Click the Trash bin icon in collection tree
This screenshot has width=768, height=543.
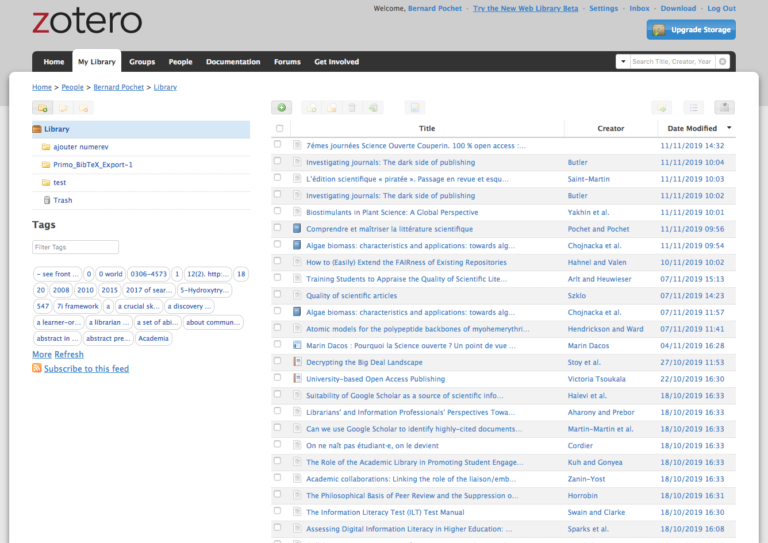tap(47, 200)
